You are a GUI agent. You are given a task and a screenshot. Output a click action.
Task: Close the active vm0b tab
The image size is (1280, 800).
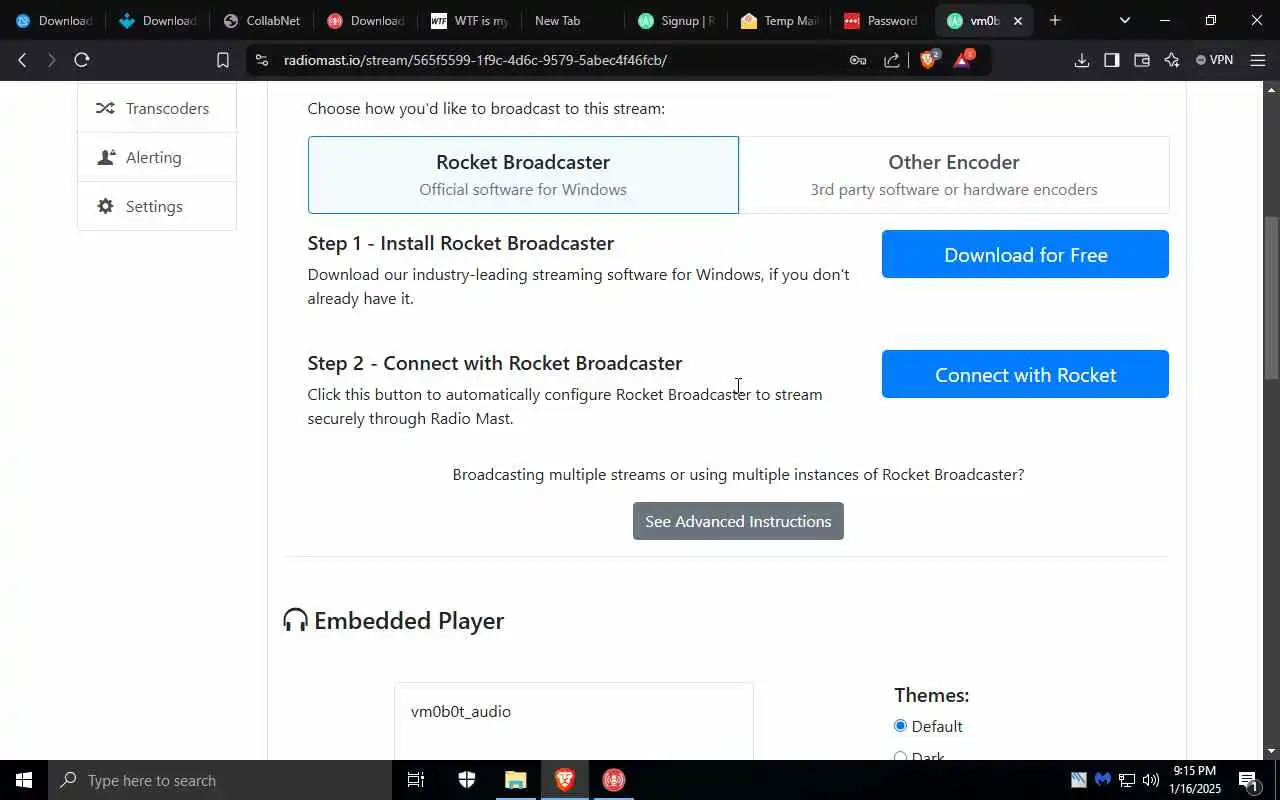[x=1018, y=20]
